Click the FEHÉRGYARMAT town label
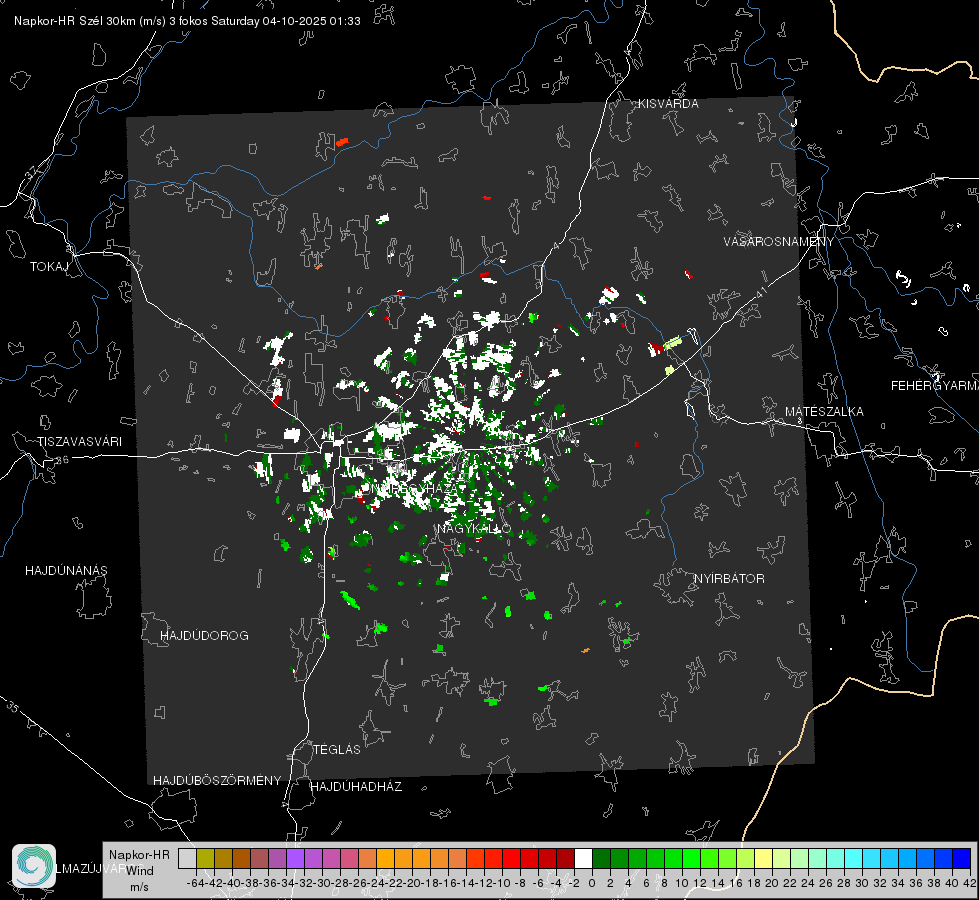 (934, 386)
